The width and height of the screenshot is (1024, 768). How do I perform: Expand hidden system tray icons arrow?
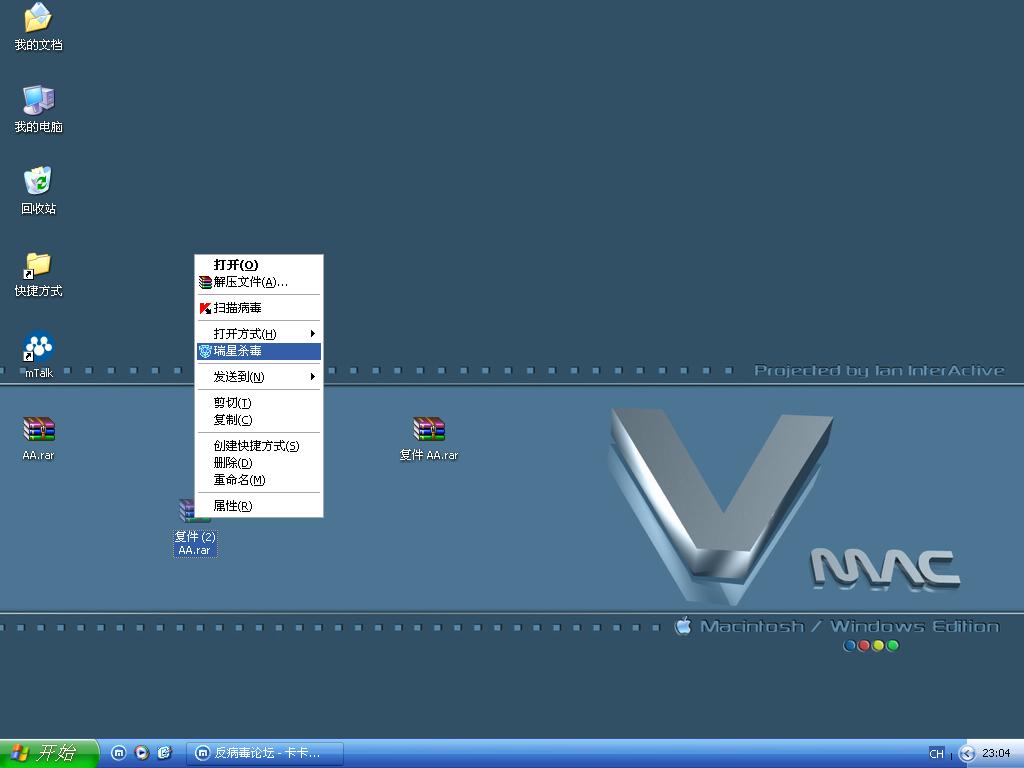click(967, 754)
